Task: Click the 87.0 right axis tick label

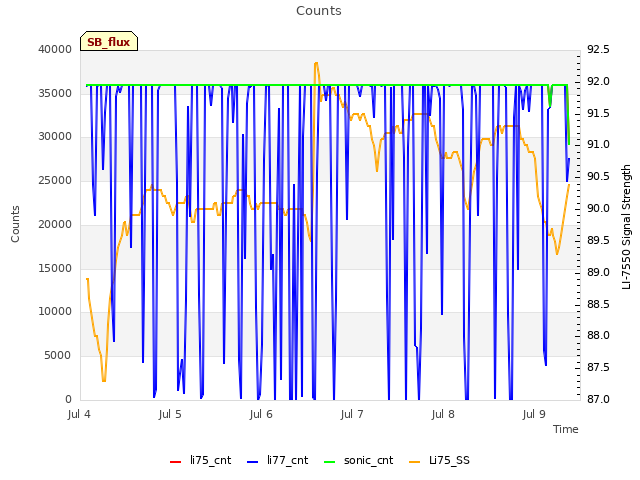Action: coord(598,399)
